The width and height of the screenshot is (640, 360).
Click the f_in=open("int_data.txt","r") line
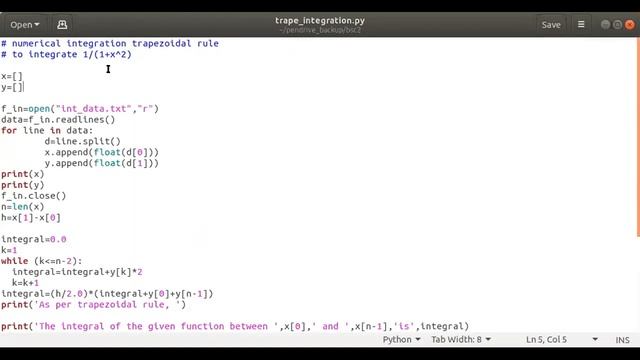pyautogui.click(x=80, y=109)
